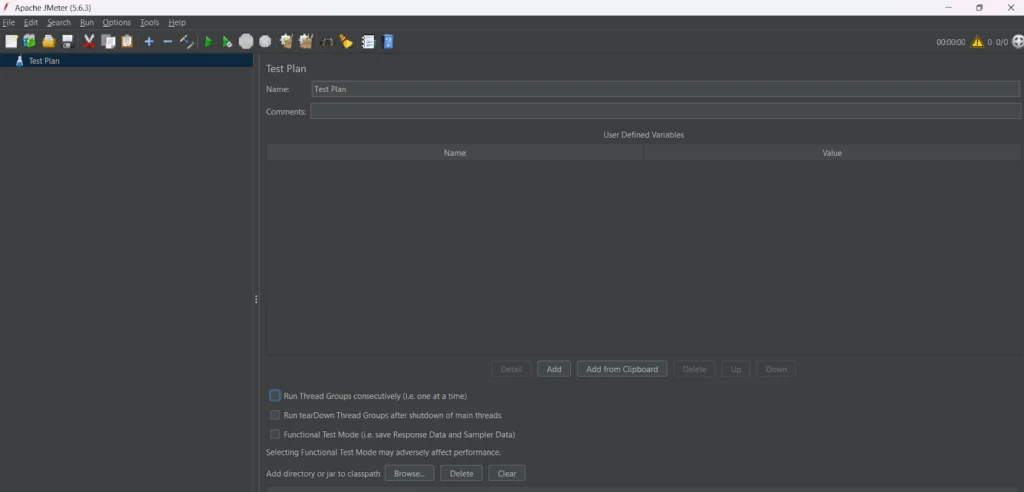Open the Run menu
Image resolution: width=1024 pixels, height=492 pixels.
point(87,22)
